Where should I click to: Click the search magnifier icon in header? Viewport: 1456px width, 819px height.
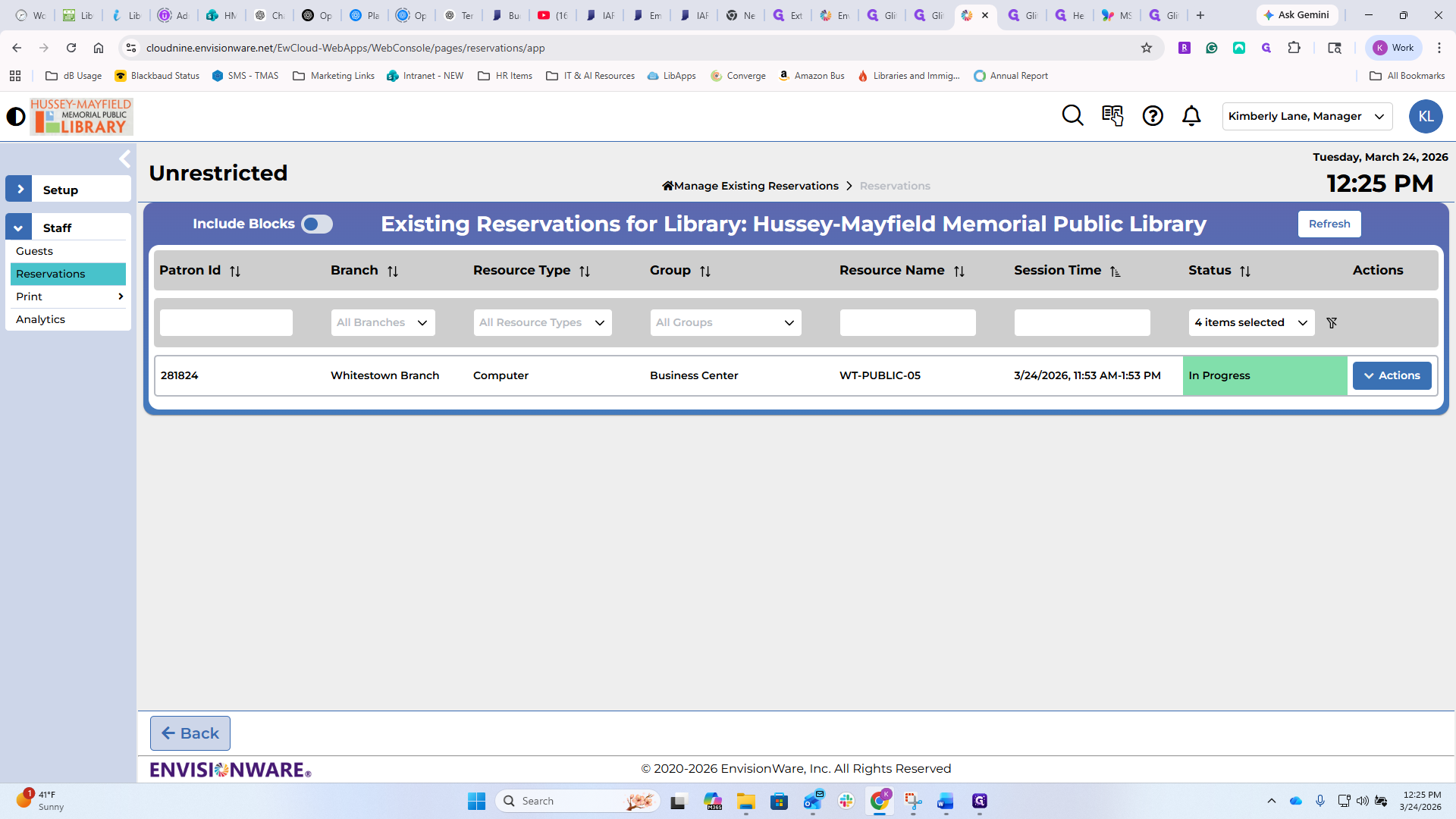click(1072, 115)
